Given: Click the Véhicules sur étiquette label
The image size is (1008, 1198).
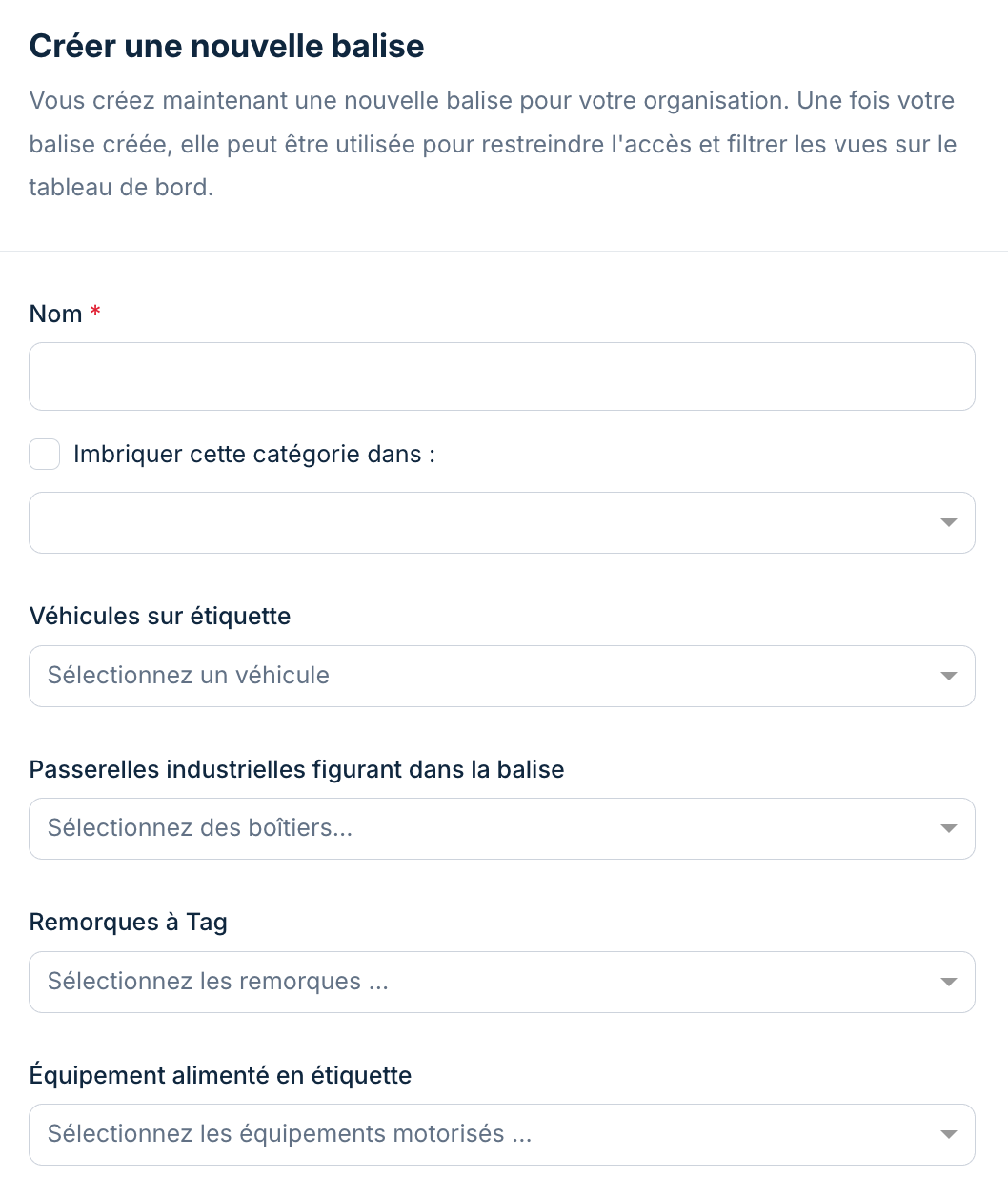Looking at the screenshot, I should 159,616.
